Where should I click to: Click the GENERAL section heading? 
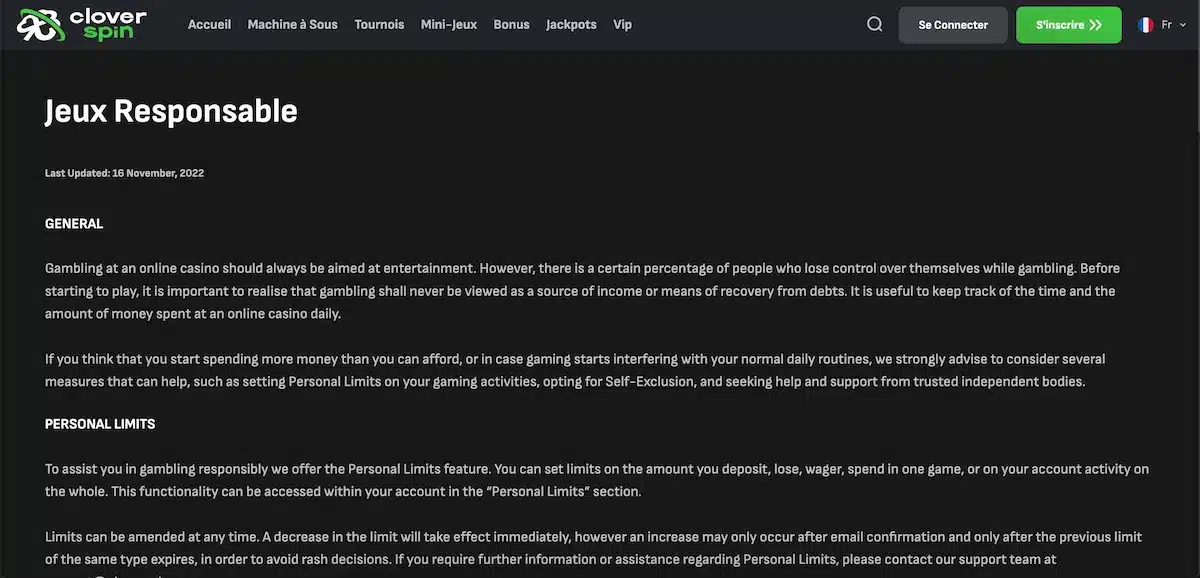tap(74, 224)
